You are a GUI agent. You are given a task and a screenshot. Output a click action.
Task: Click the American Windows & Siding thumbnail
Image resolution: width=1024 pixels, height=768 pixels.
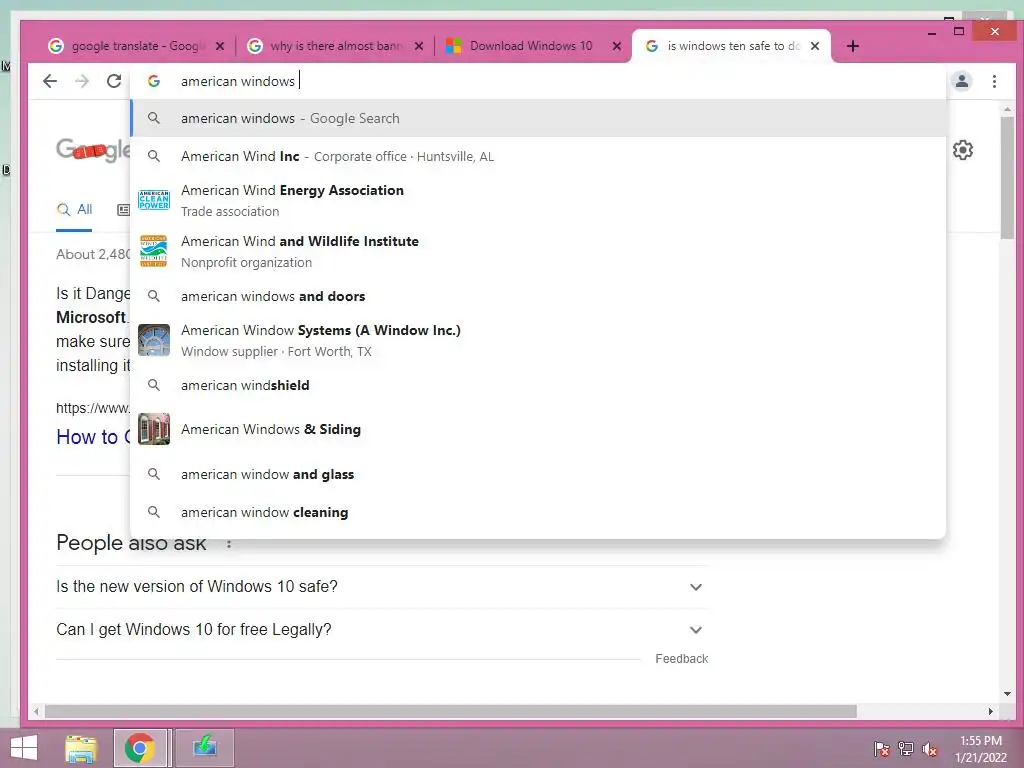pyautogui.click(x=154, y=429)
